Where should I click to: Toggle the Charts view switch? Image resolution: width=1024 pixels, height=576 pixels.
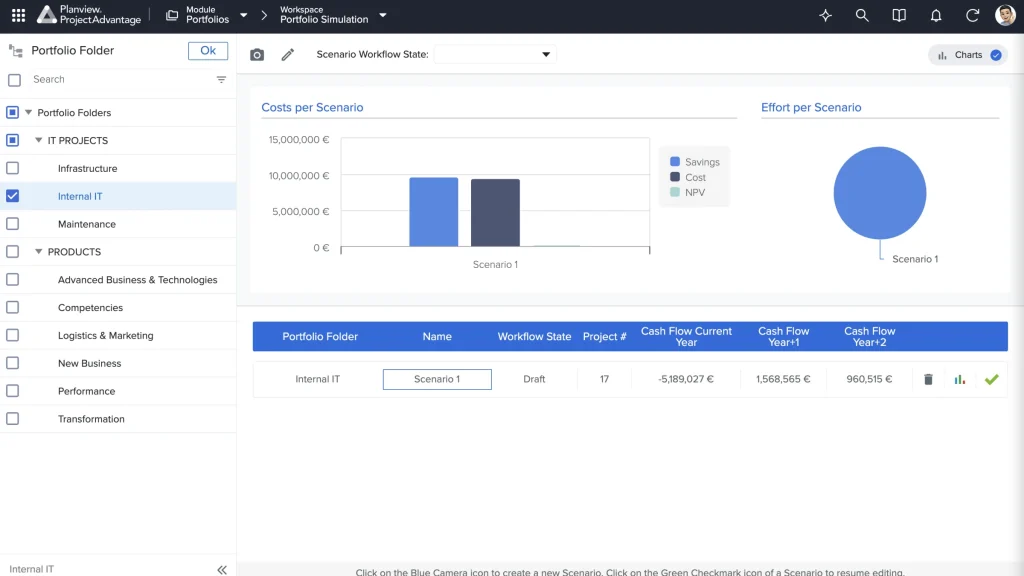point(968,55)
